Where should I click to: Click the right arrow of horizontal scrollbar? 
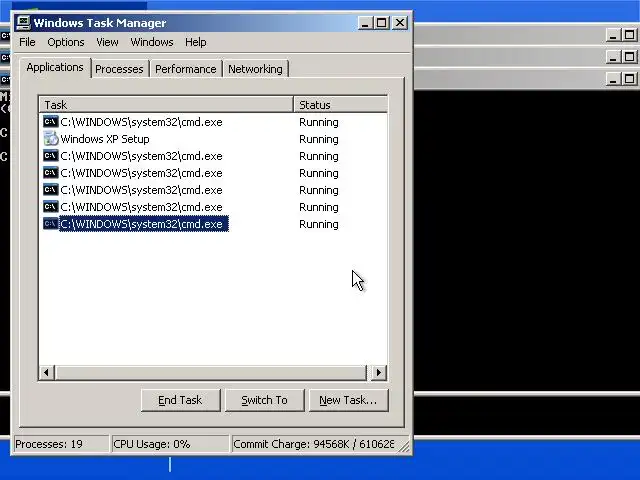[378, 372]
